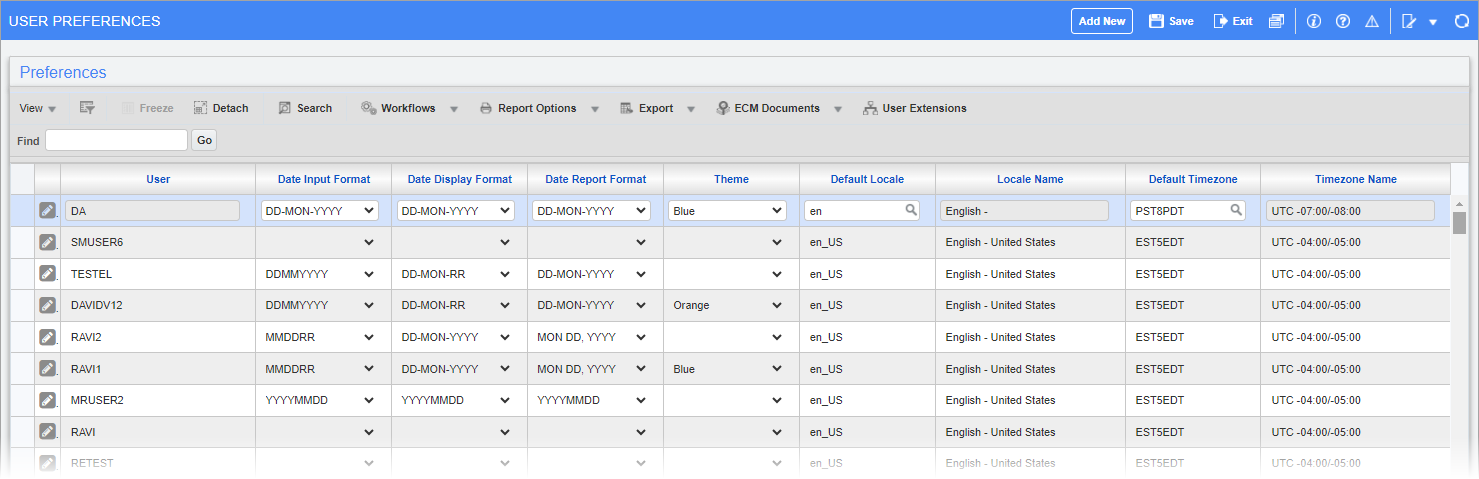Click the Locale Name column header
The image size is (1479, 479).
(1030, 179)
